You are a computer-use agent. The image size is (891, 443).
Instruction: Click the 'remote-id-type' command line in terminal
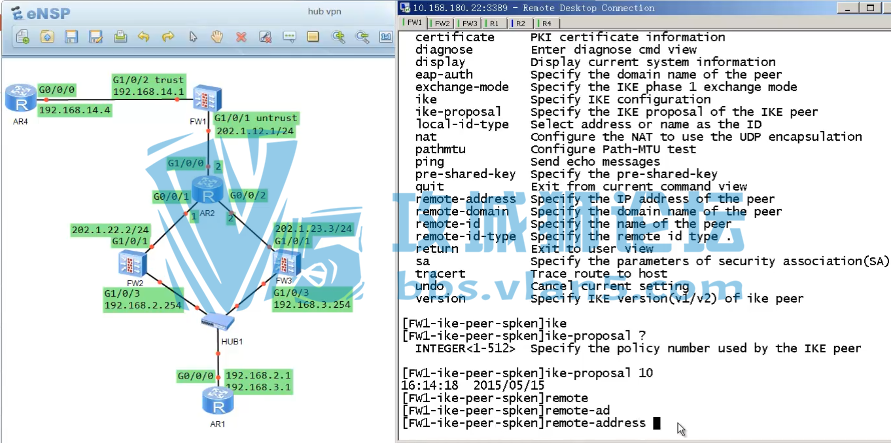tap(465, 236)
